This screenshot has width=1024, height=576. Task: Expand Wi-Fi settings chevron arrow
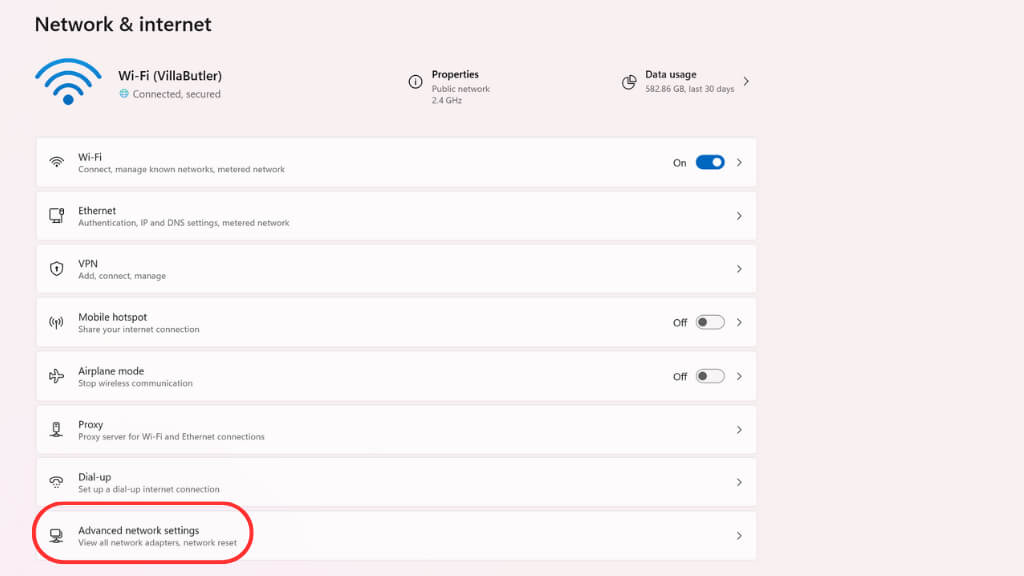tap(739, 162)
